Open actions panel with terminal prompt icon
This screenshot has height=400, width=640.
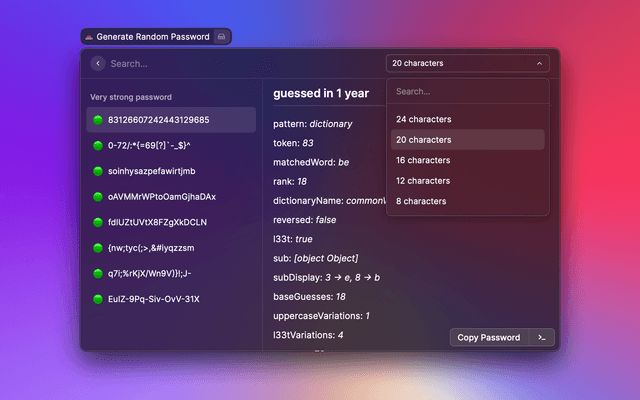click(541, 337)
